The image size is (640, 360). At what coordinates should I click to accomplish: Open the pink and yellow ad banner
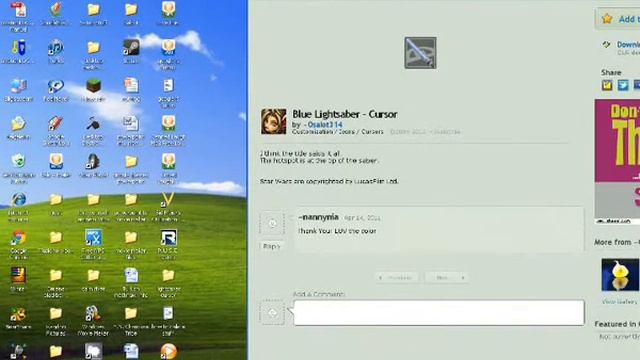pyautogui.click(x=617, y=161)
